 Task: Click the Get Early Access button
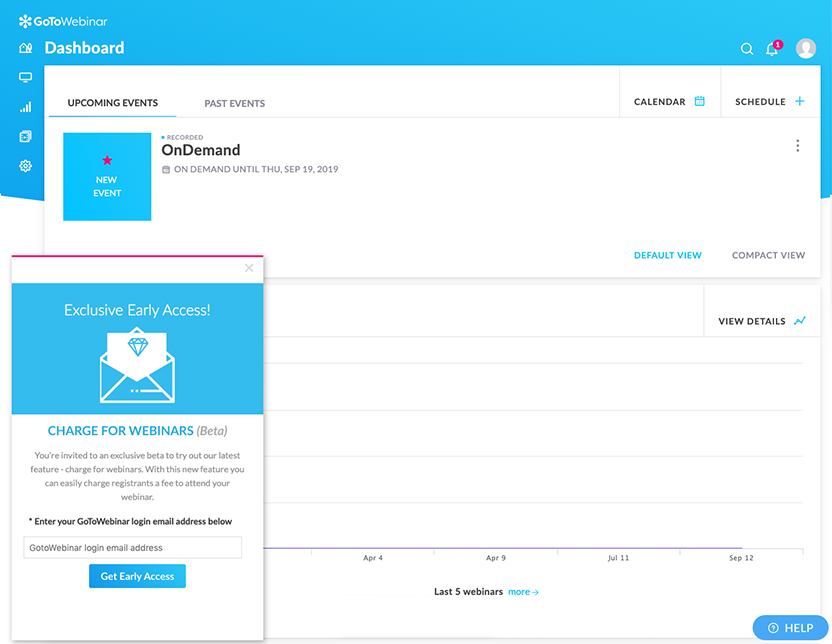(x=137, y=576)
